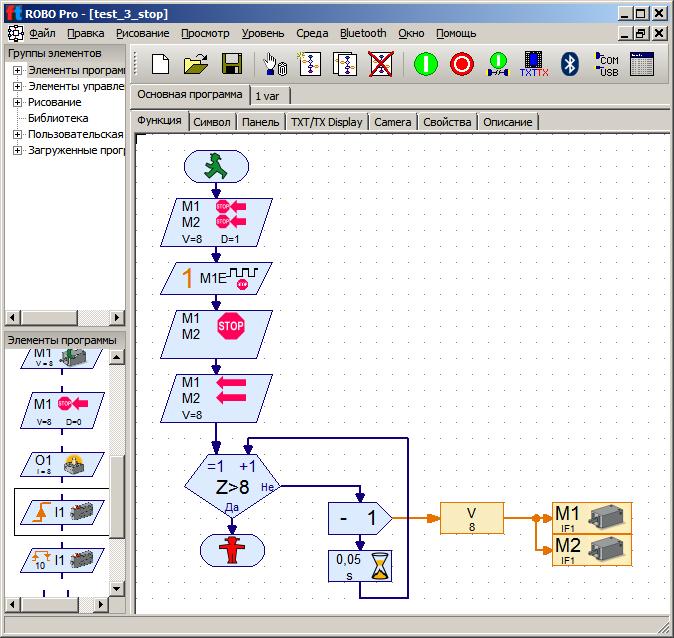Screen dimensions: 674x638
Task: Open the TXT/TX Display tab
Action: click(x=326, y=122)
